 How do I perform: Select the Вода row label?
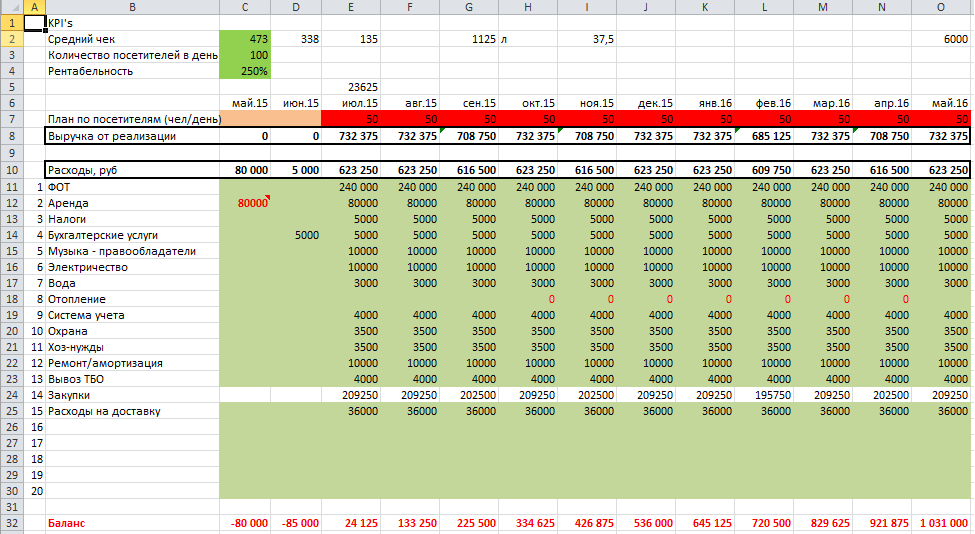click(132, 283)
